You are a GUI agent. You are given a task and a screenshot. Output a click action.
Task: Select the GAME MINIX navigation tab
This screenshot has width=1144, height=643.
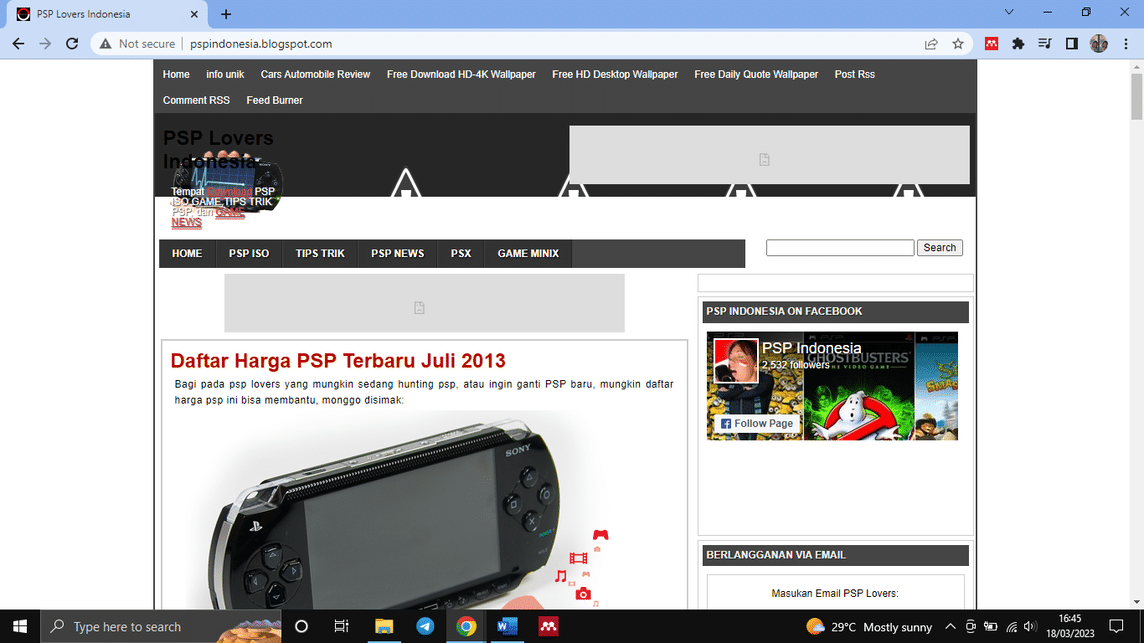tap(528, 253)
